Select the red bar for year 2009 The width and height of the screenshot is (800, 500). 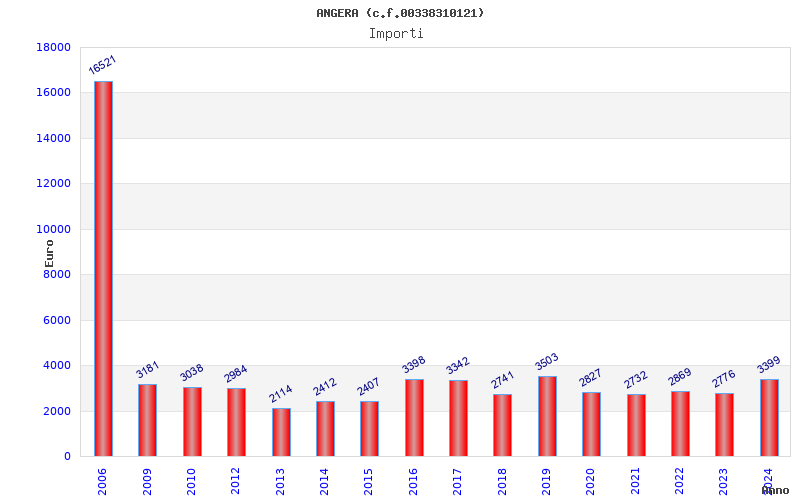(147, 420)
